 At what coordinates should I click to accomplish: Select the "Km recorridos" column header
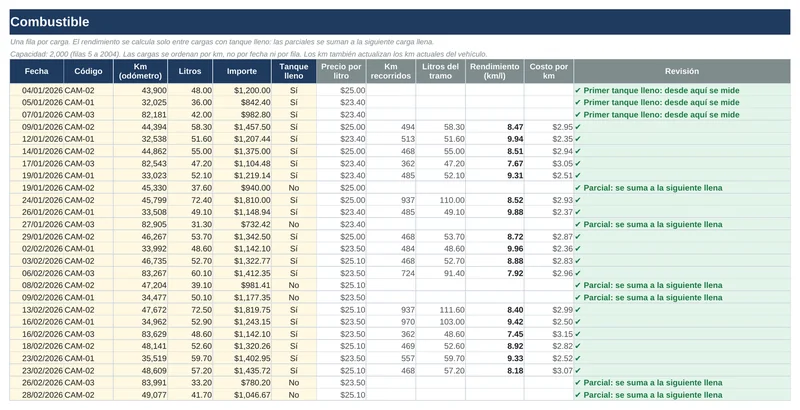click(391, 71)
